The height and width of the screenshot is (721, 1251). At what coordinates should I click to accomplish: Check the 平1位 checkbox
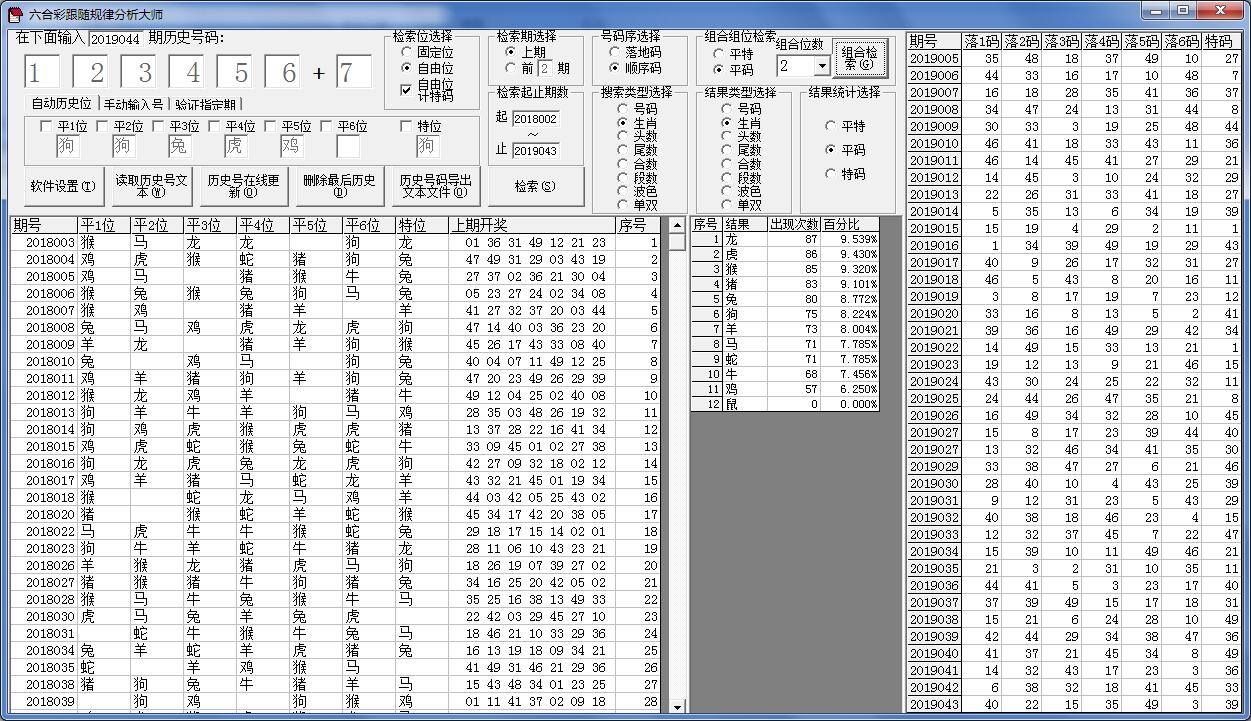pos(45,126)
